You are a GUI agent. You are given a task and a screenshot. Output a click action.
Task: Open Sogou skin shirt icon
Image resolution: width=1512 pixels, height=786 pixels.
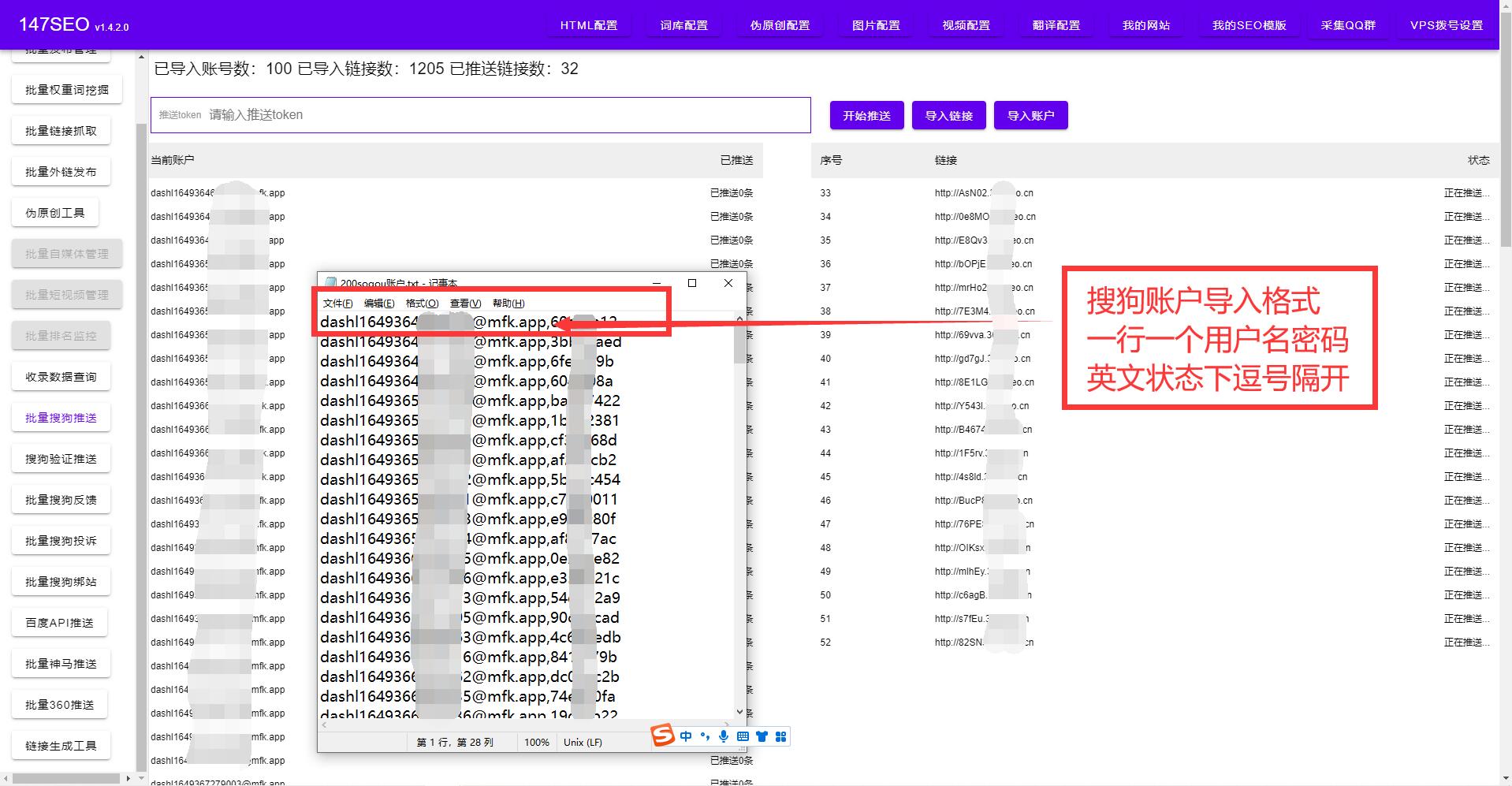coord(762,736)
